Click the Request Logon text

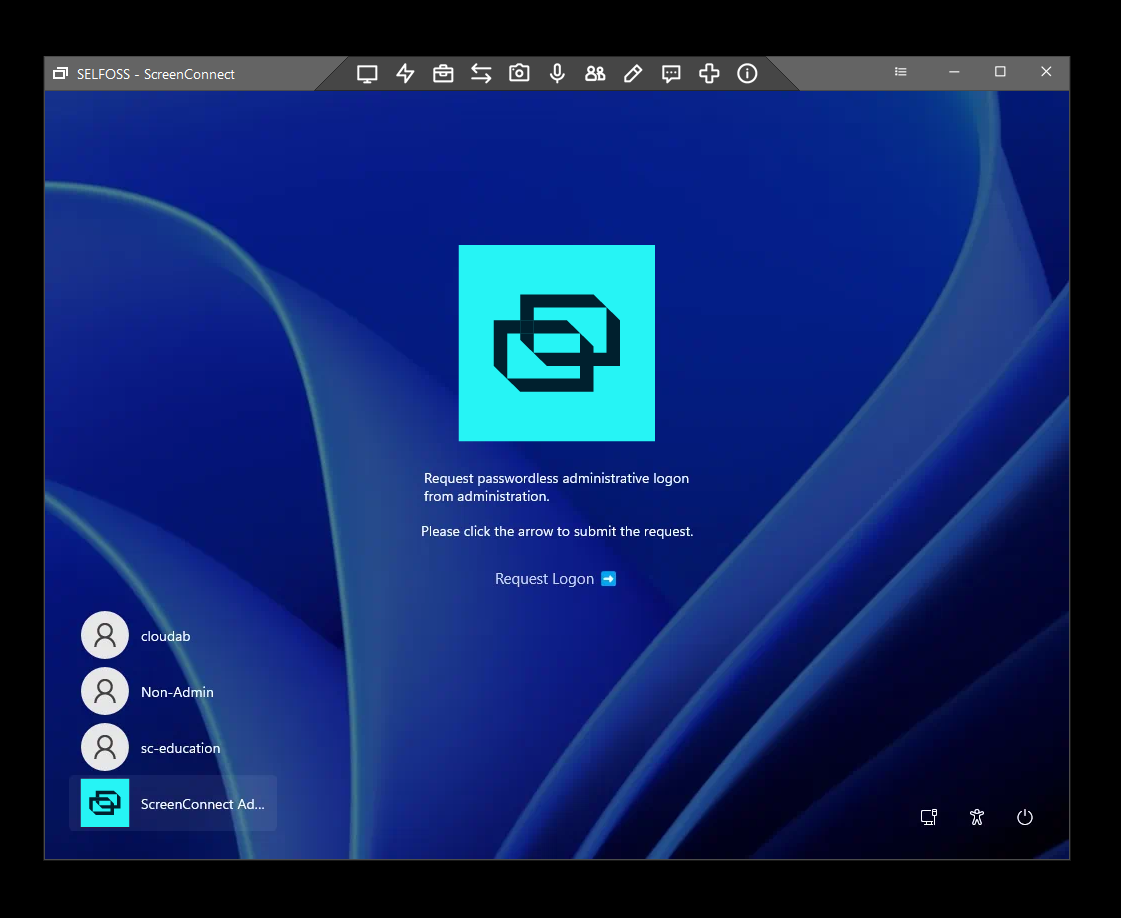coord(544,578)
